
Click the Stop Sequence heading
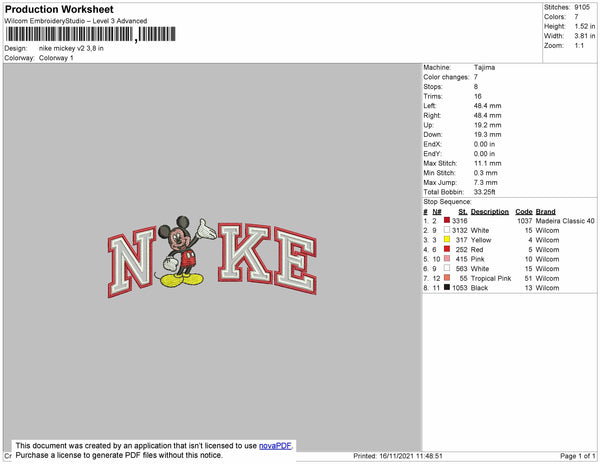tap(447, 202)
